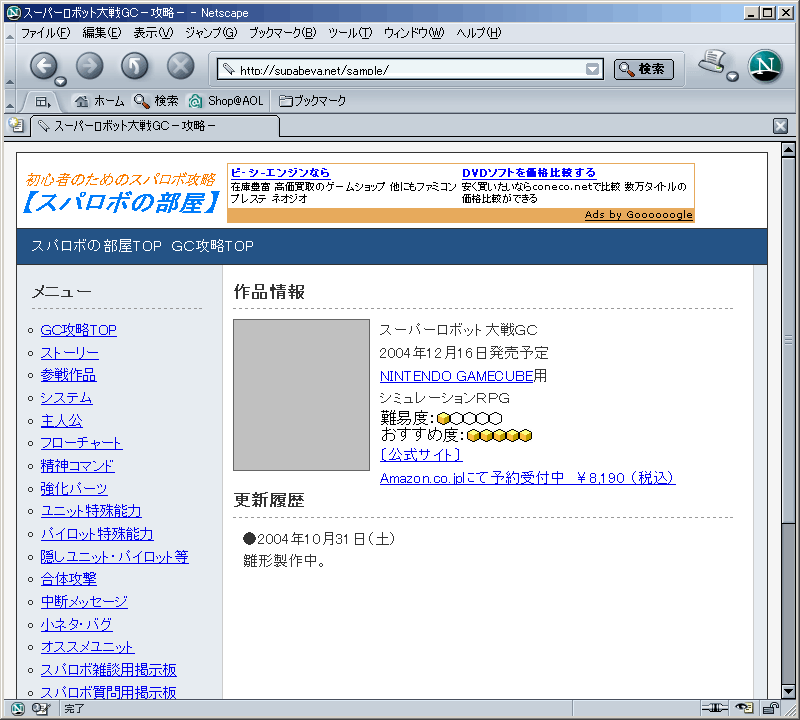Open the ブックマーク folder in personal toolbar
The image size is (800, 720).
(312, 101)
